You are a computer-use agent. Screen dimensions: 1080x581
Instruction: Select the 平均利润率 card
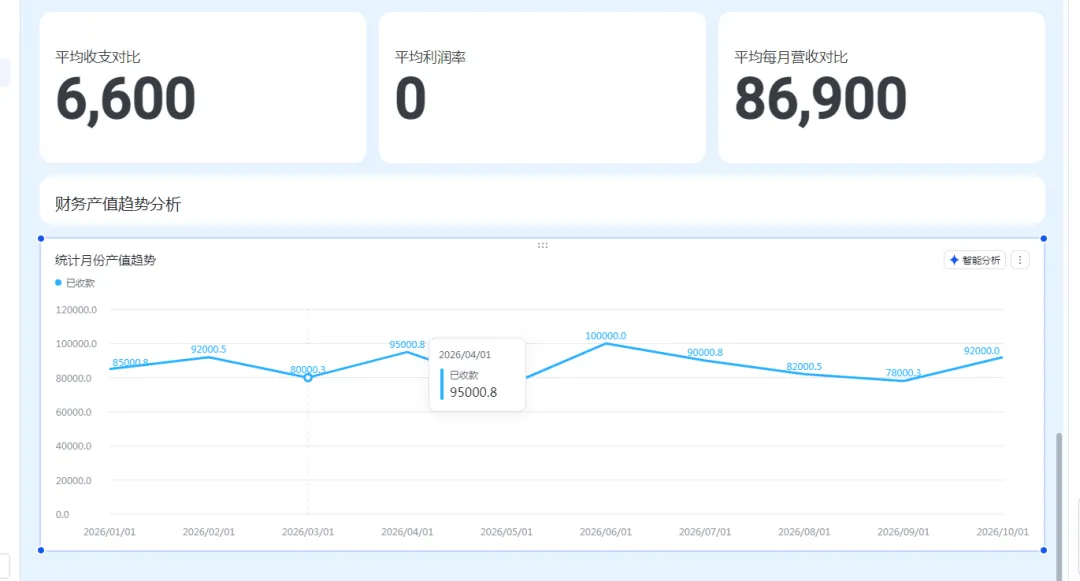(542, 87)
